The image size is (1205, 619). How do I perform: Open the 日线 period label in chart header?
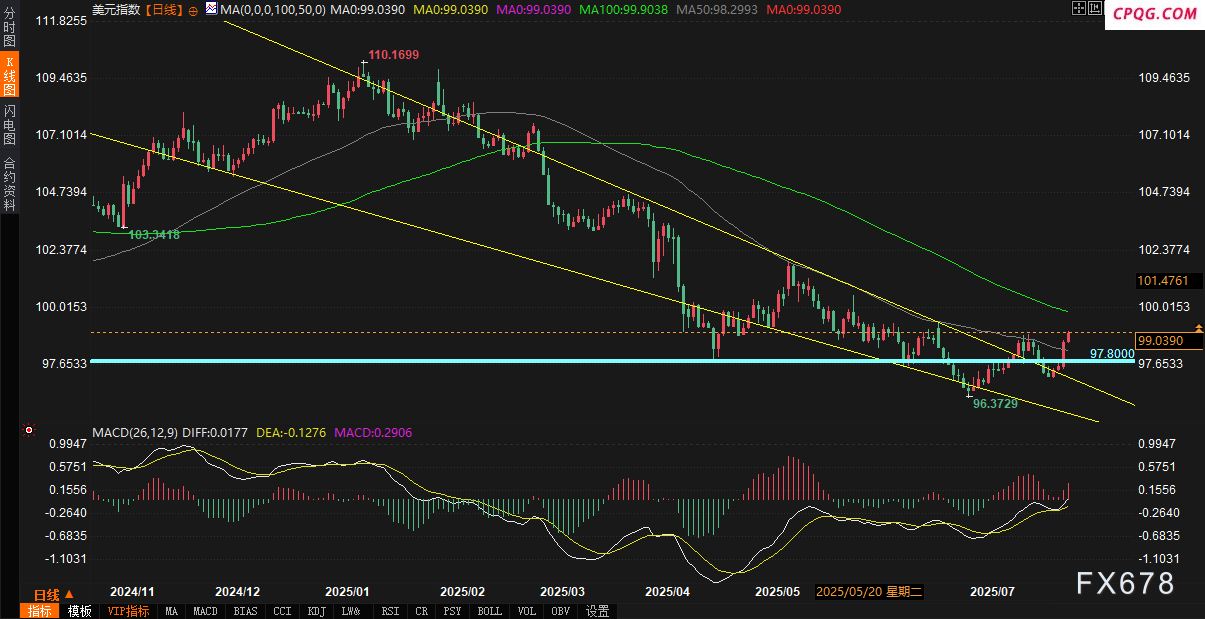pyautogui.click(x=163, y=9)
